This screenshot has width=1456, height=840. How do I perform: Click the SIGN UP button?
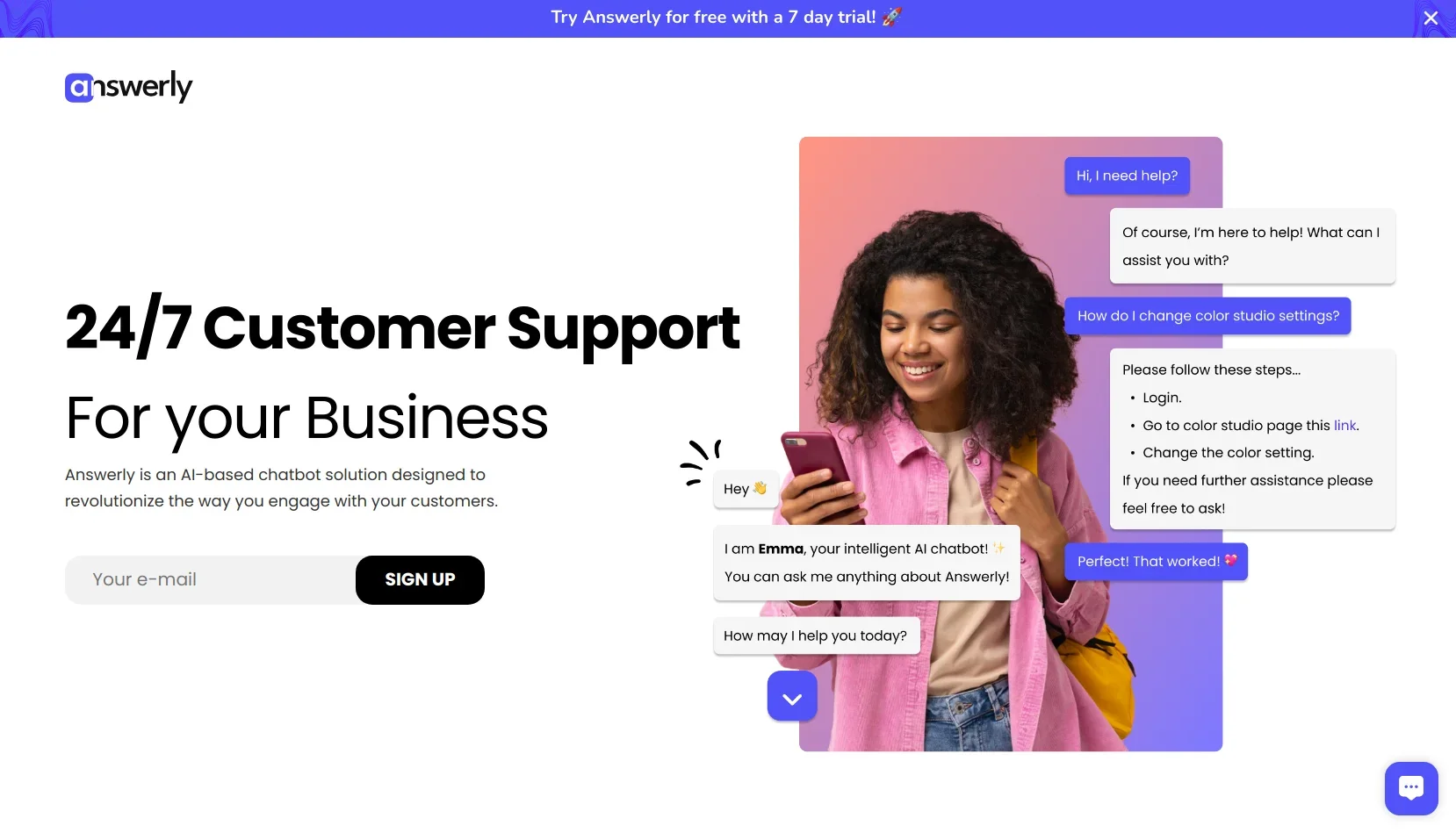click(420, 579)
